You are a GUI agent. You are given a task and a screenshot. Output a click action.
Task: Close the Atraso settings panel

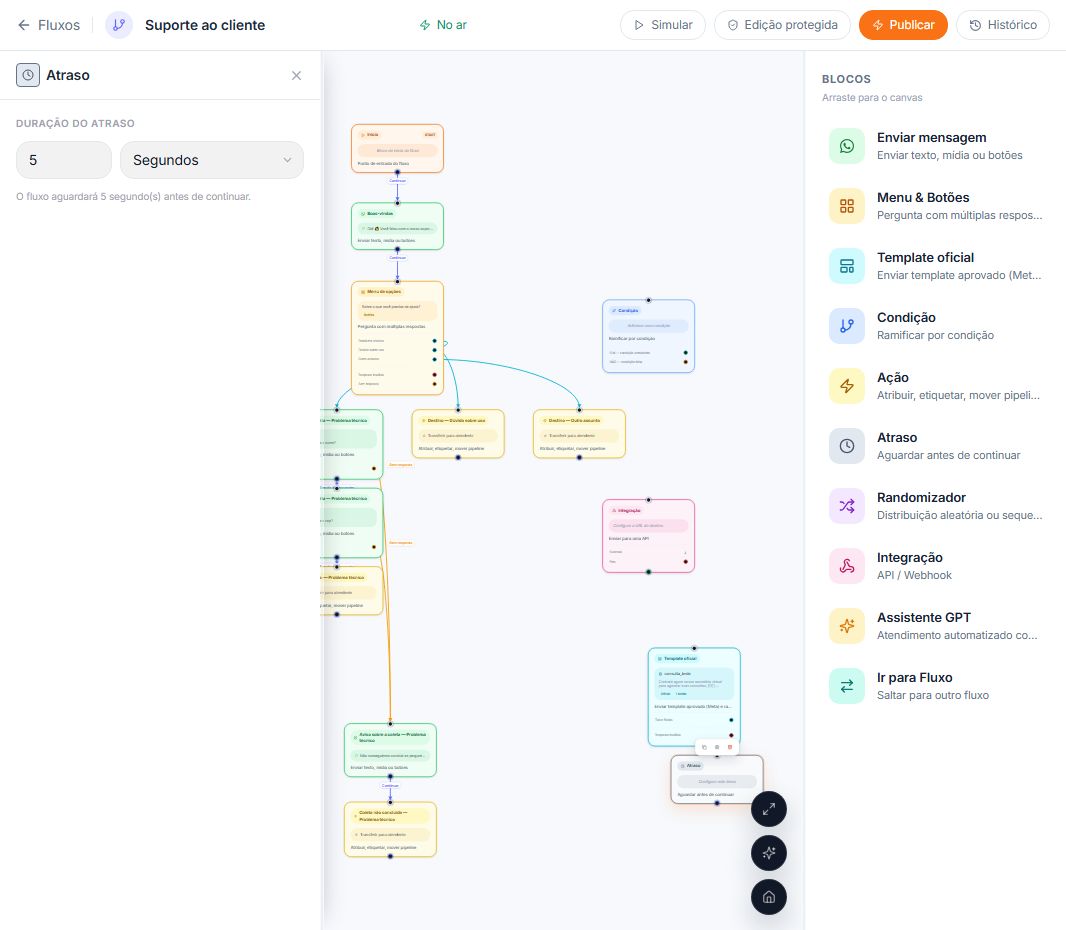click(296, 75)
